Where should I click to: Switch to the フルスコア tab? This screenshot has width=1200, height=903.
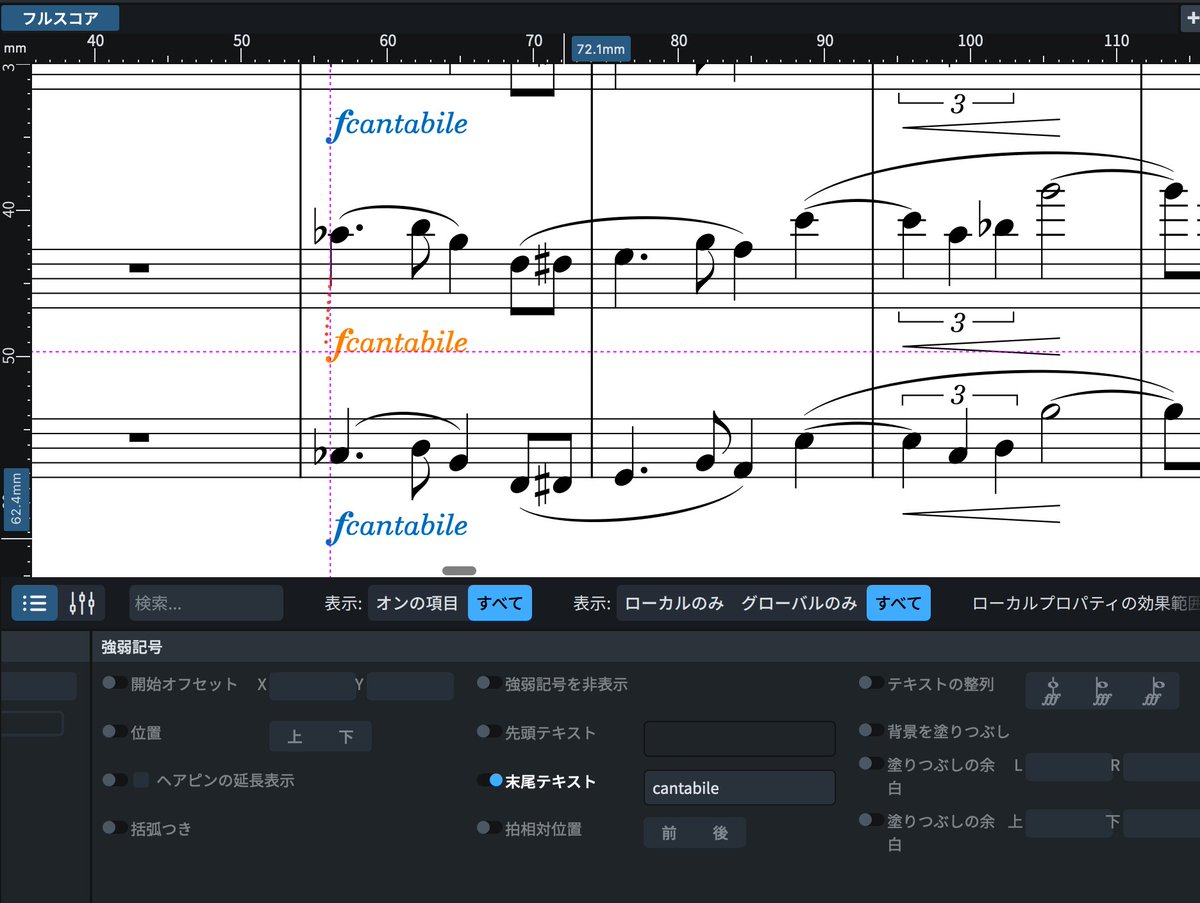coord(60,17)
